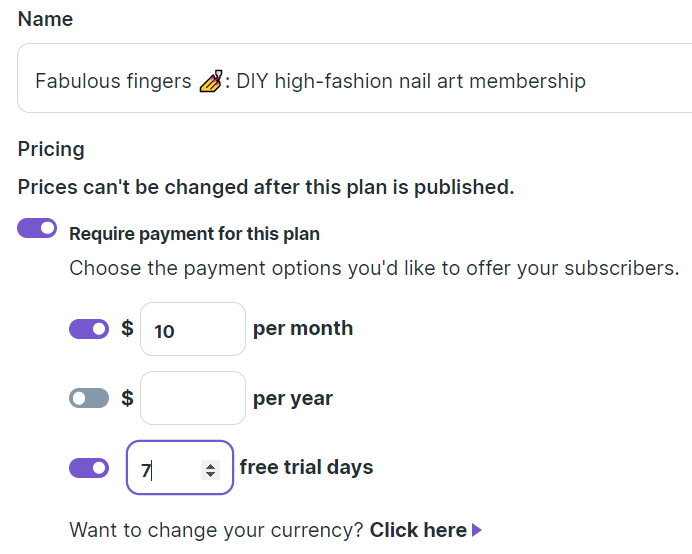692x554 pixels.
Task: Increase free trial days with the up arrow
Action: [x=210, y=464]
